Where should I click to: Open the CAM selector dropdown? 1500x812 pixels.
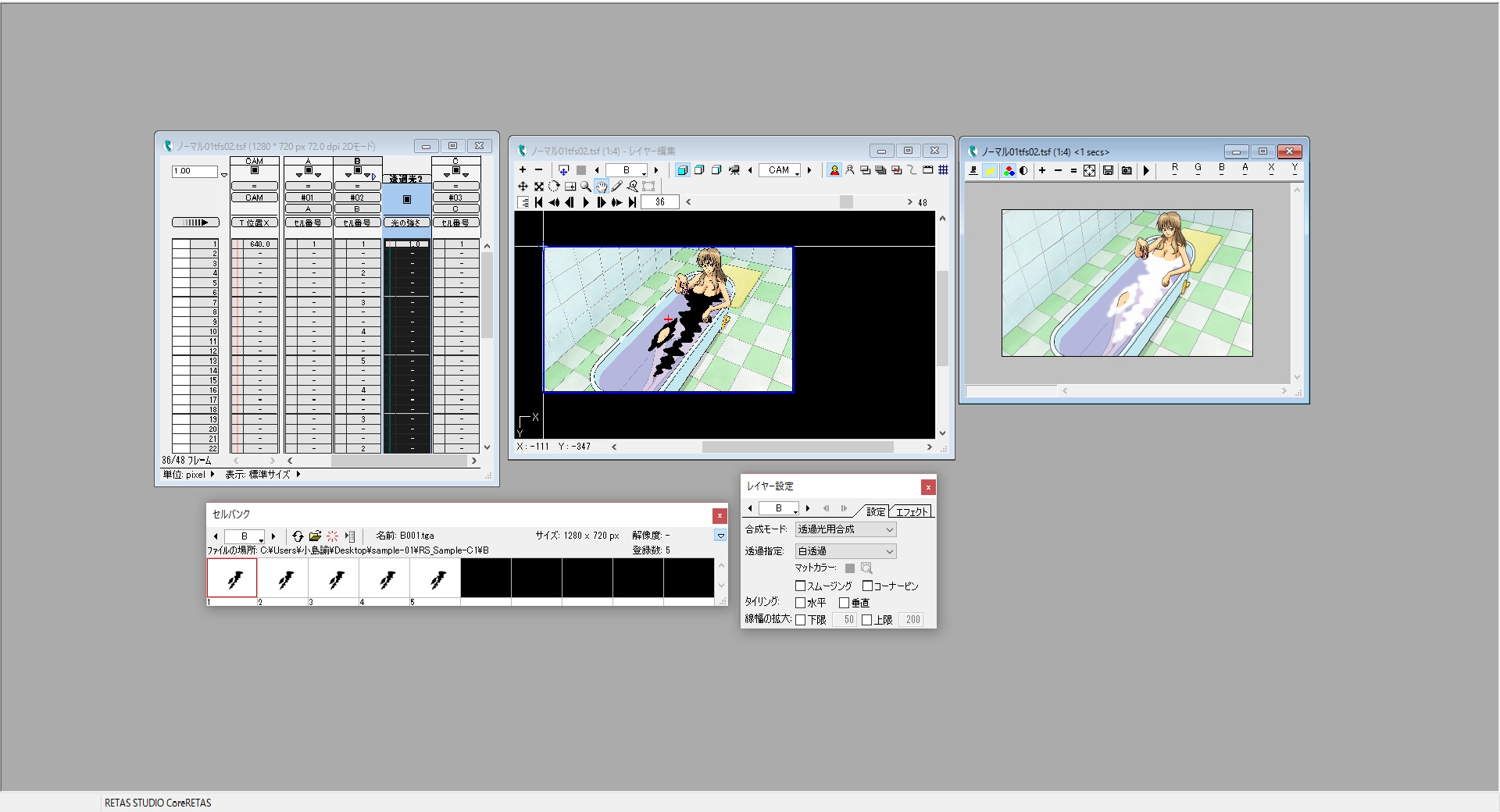(780, 170)
